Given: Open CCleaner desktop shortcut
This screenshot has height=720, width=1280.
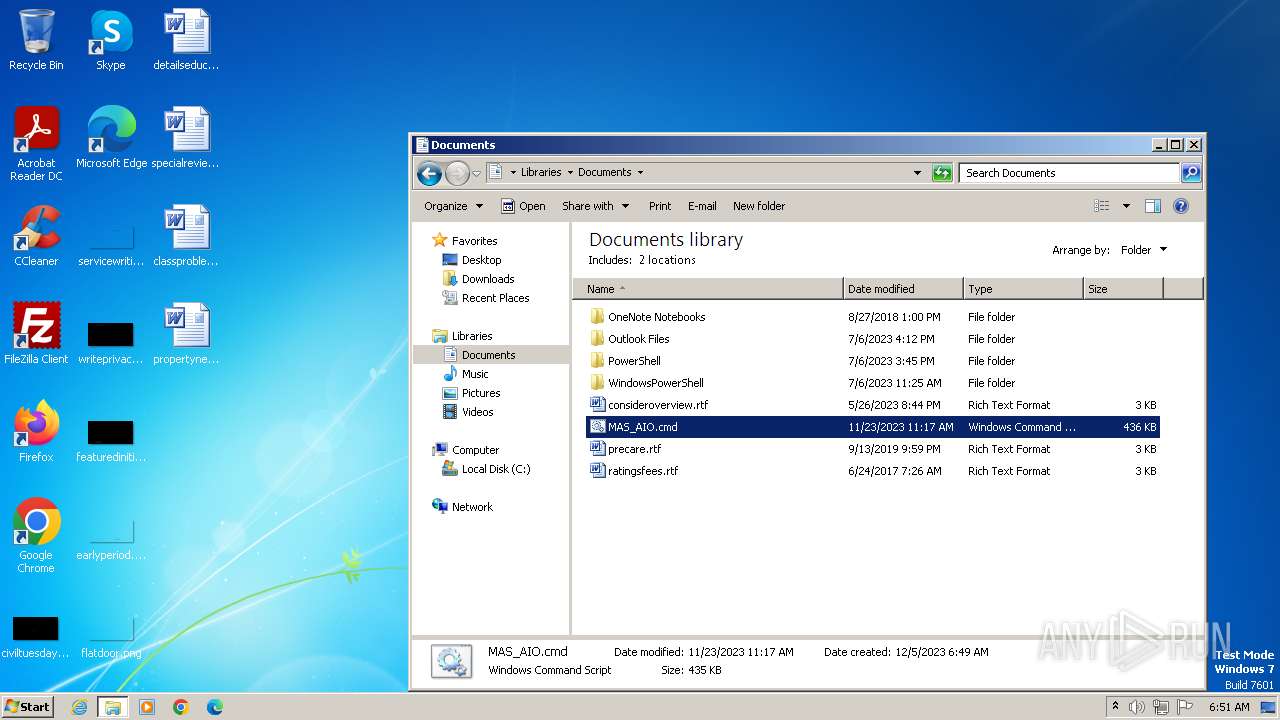Looking at the screenshot, I should pos(36,236).
